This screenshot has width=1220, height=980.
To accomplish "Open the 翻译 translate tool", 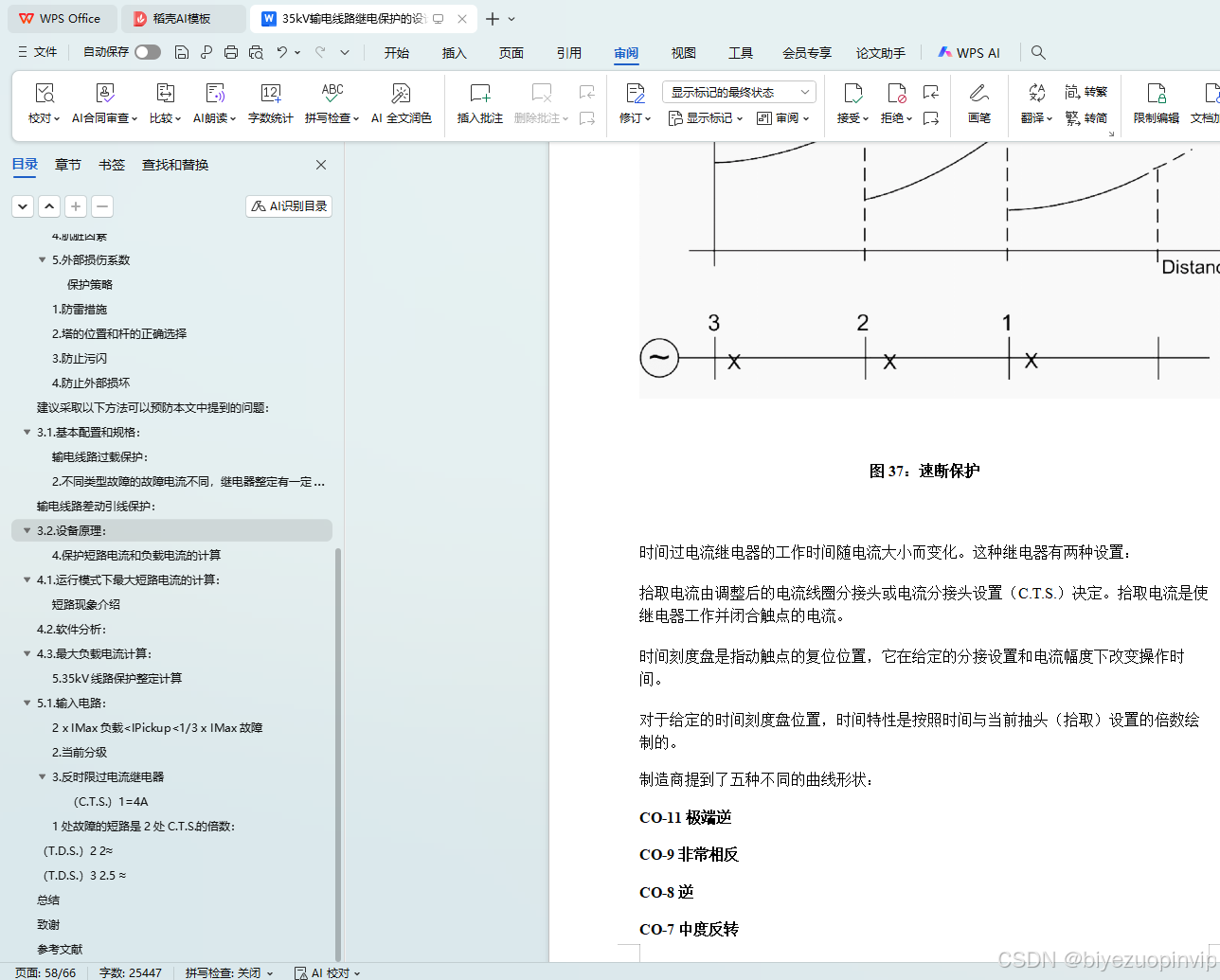I will pyautogui.click(x=1036, y=104).
